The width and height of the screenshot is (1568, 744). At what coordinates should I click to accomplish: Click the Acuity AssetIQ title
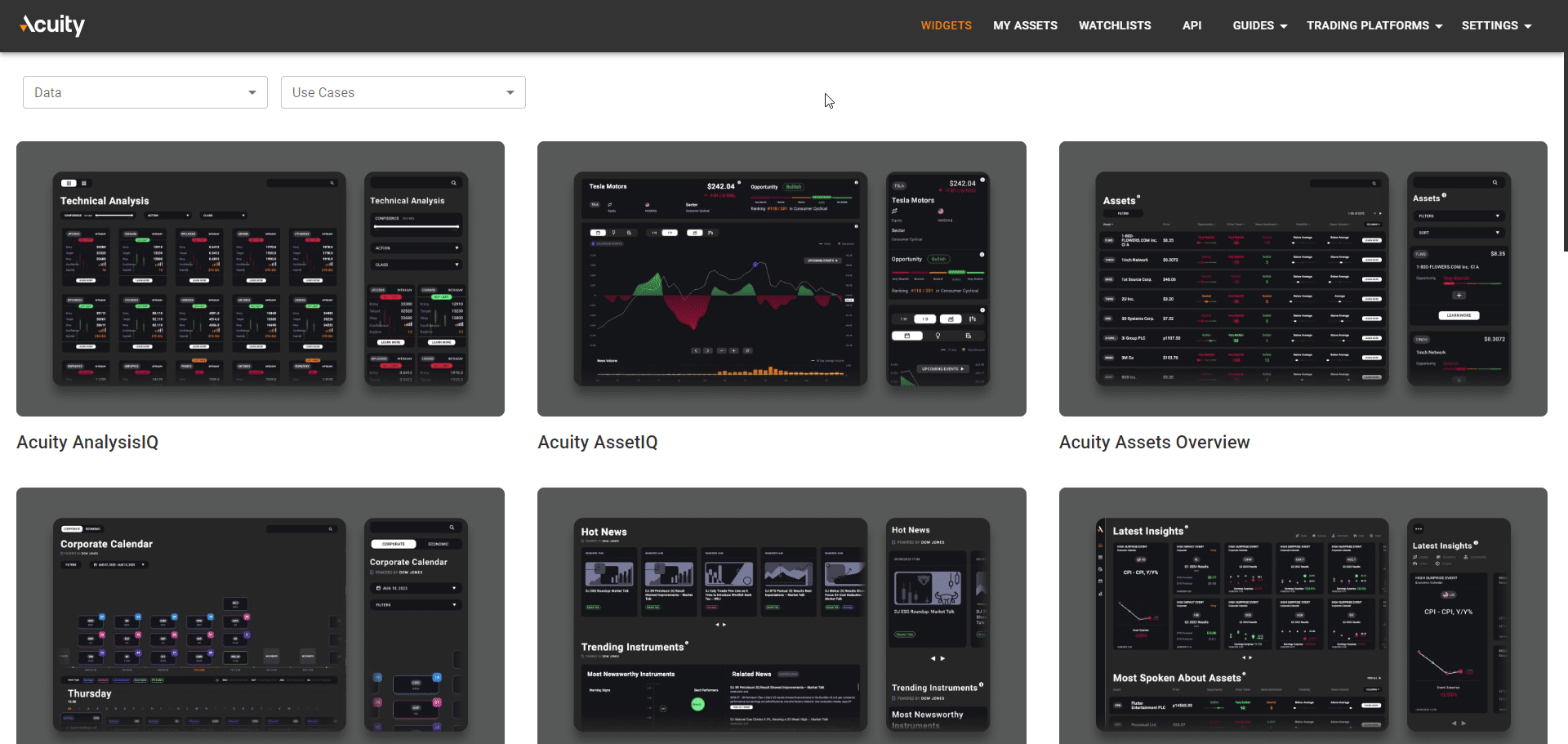point(597,442)
